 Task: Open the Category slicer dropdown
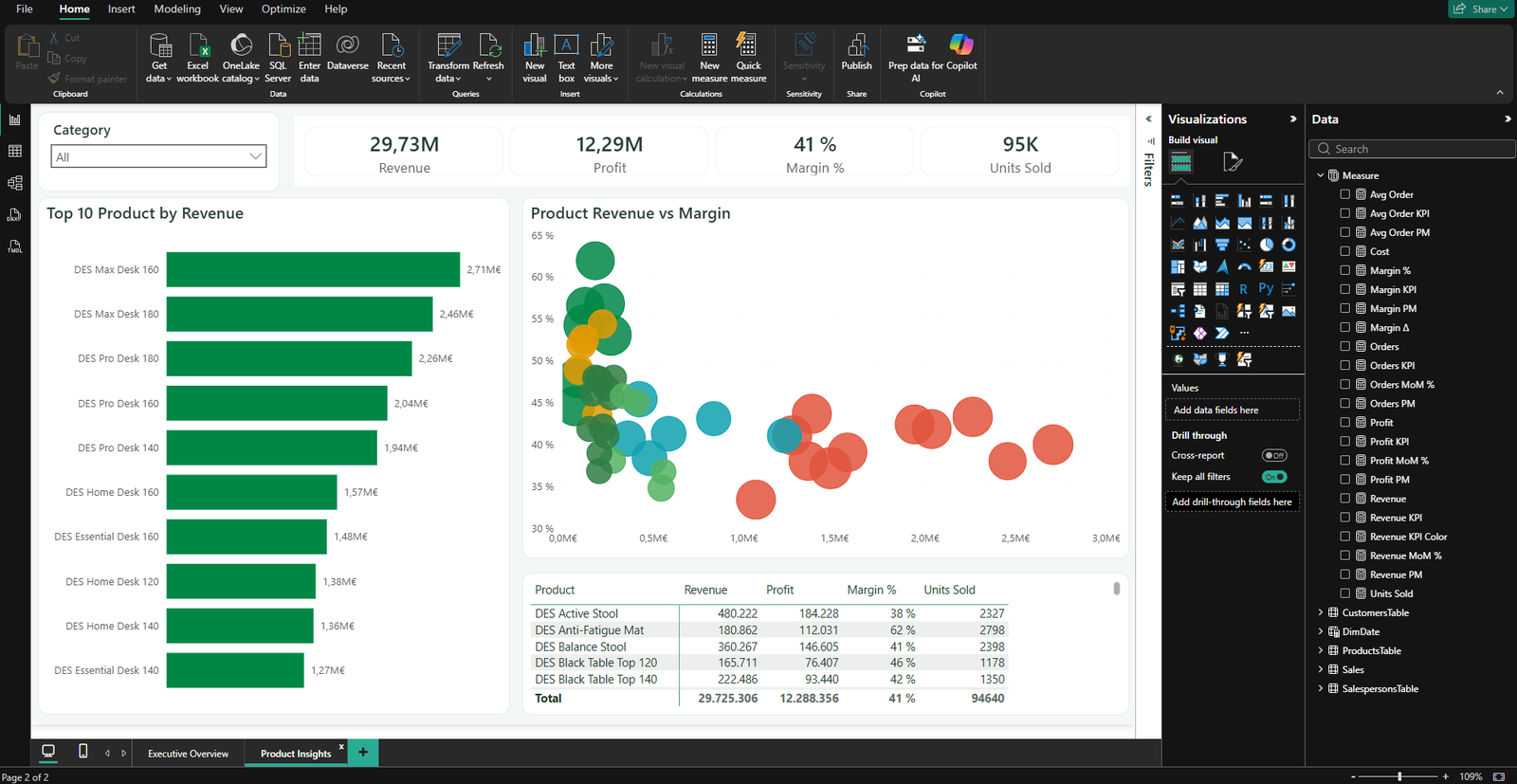coord(158,156)
